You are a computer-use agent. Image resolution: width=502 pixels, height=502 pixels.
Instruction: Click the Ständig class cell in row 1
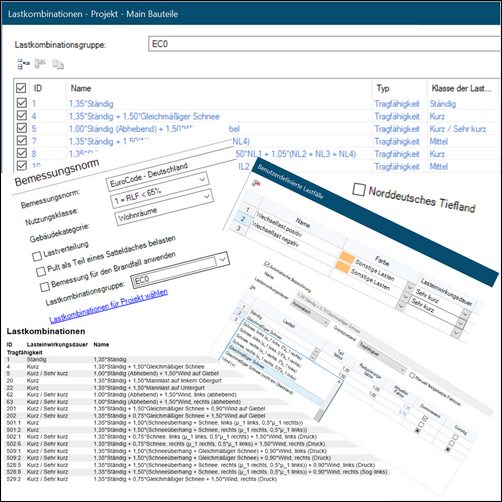tap(443, 104)
